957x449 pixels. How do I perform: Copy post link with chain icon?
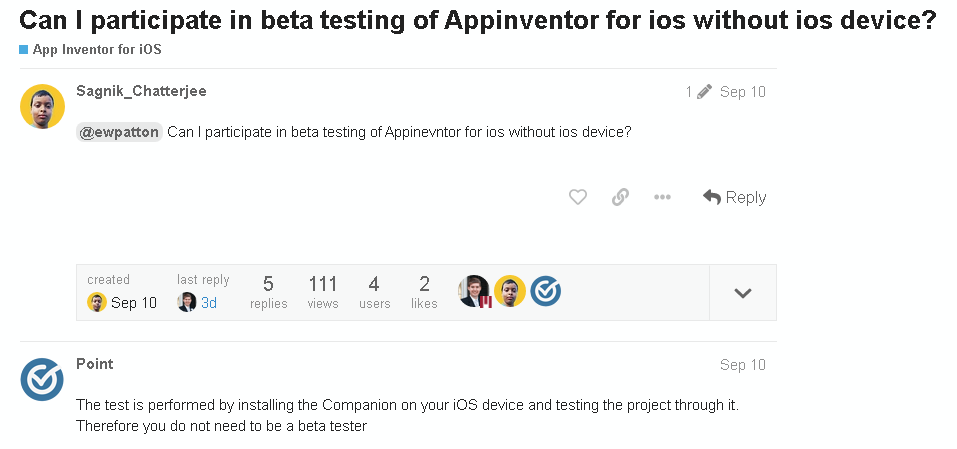pos(620,197)
